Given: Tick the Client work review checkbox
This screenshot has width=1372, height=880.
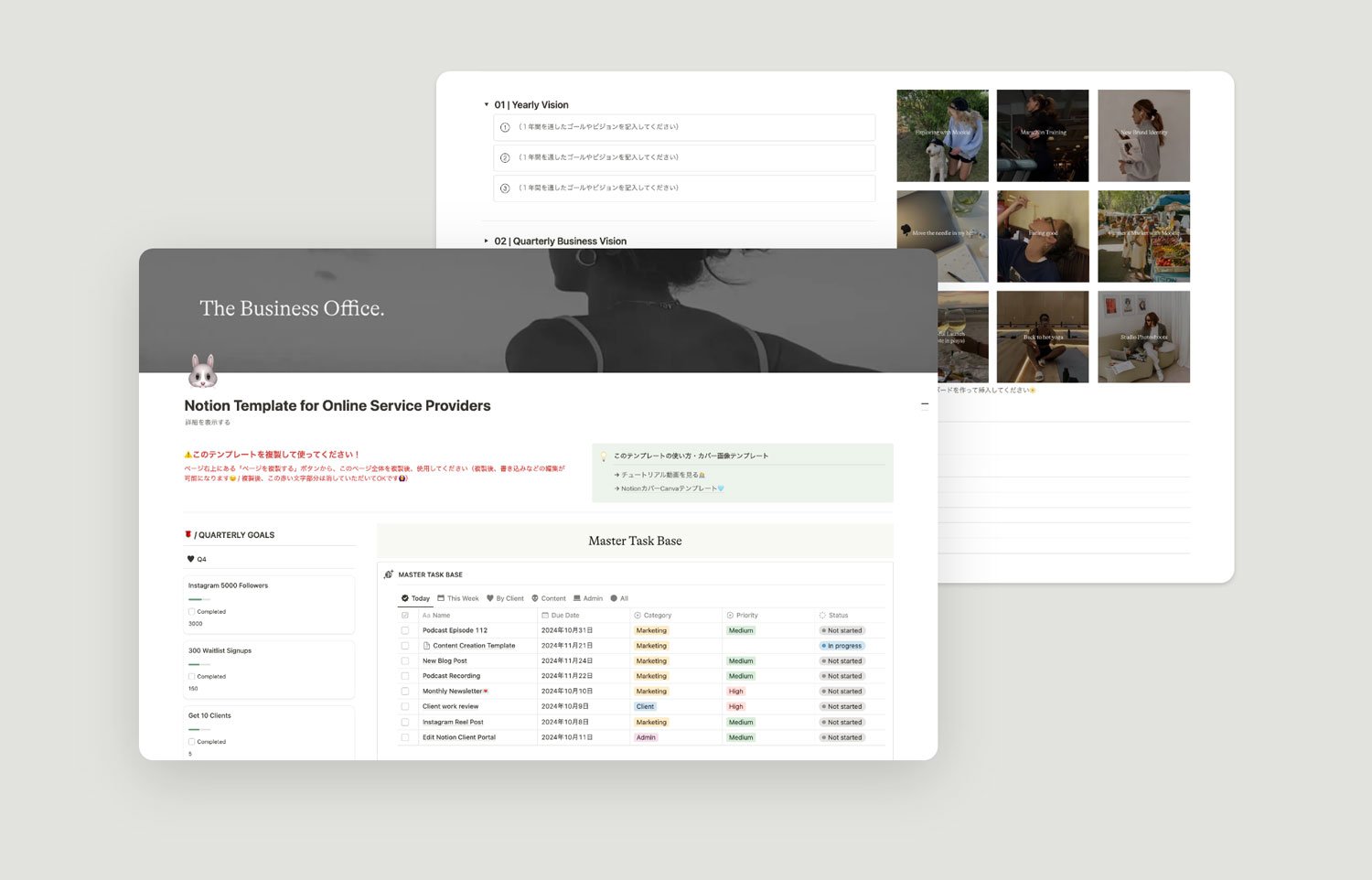Looking at the screenshot, I should pyautogui.click(x=405, y=706).
